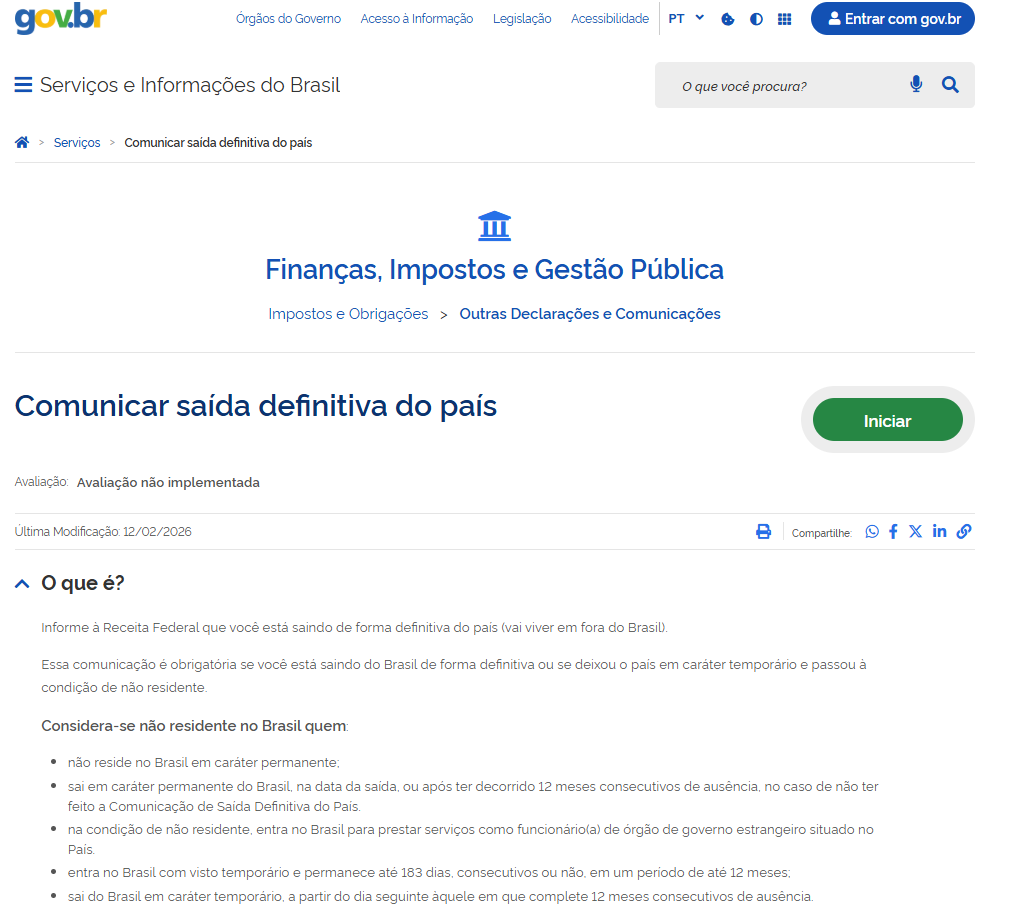
Task: Click the Entrar com gov.br button
Action: (892, 19)
